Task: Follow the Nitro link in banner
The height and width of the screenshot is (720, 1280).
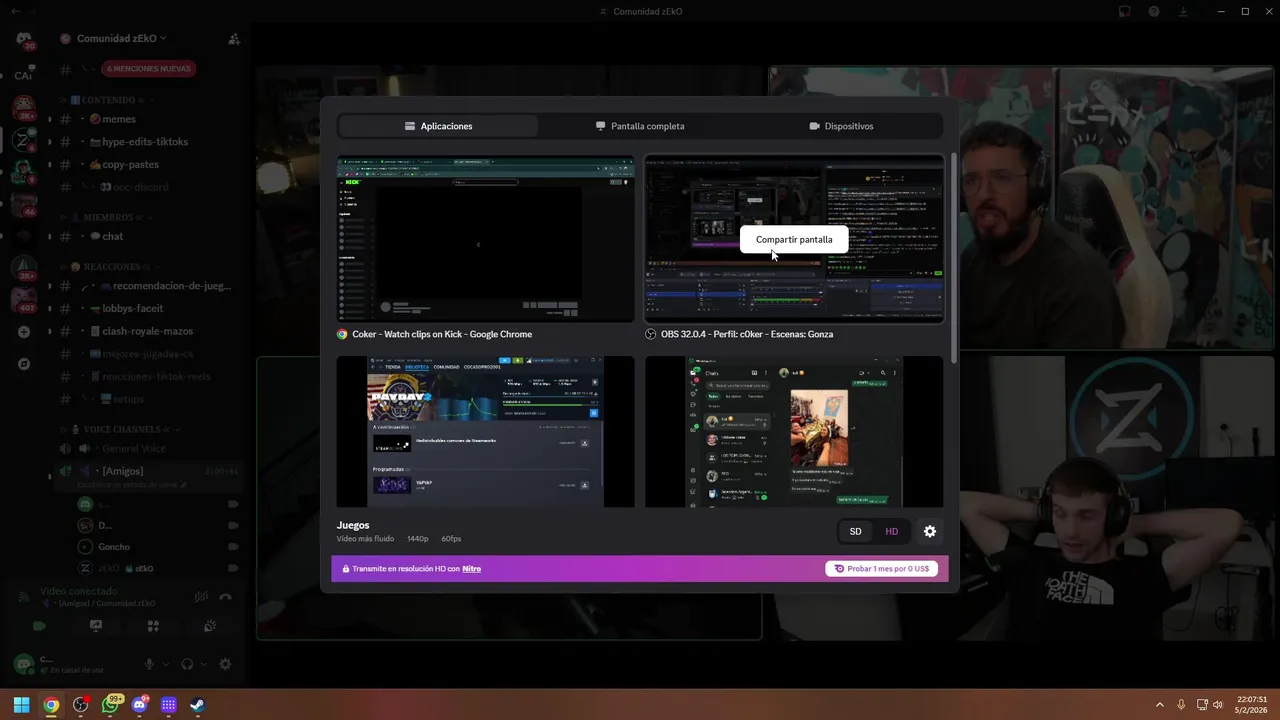Action: (x=471, y=569)
